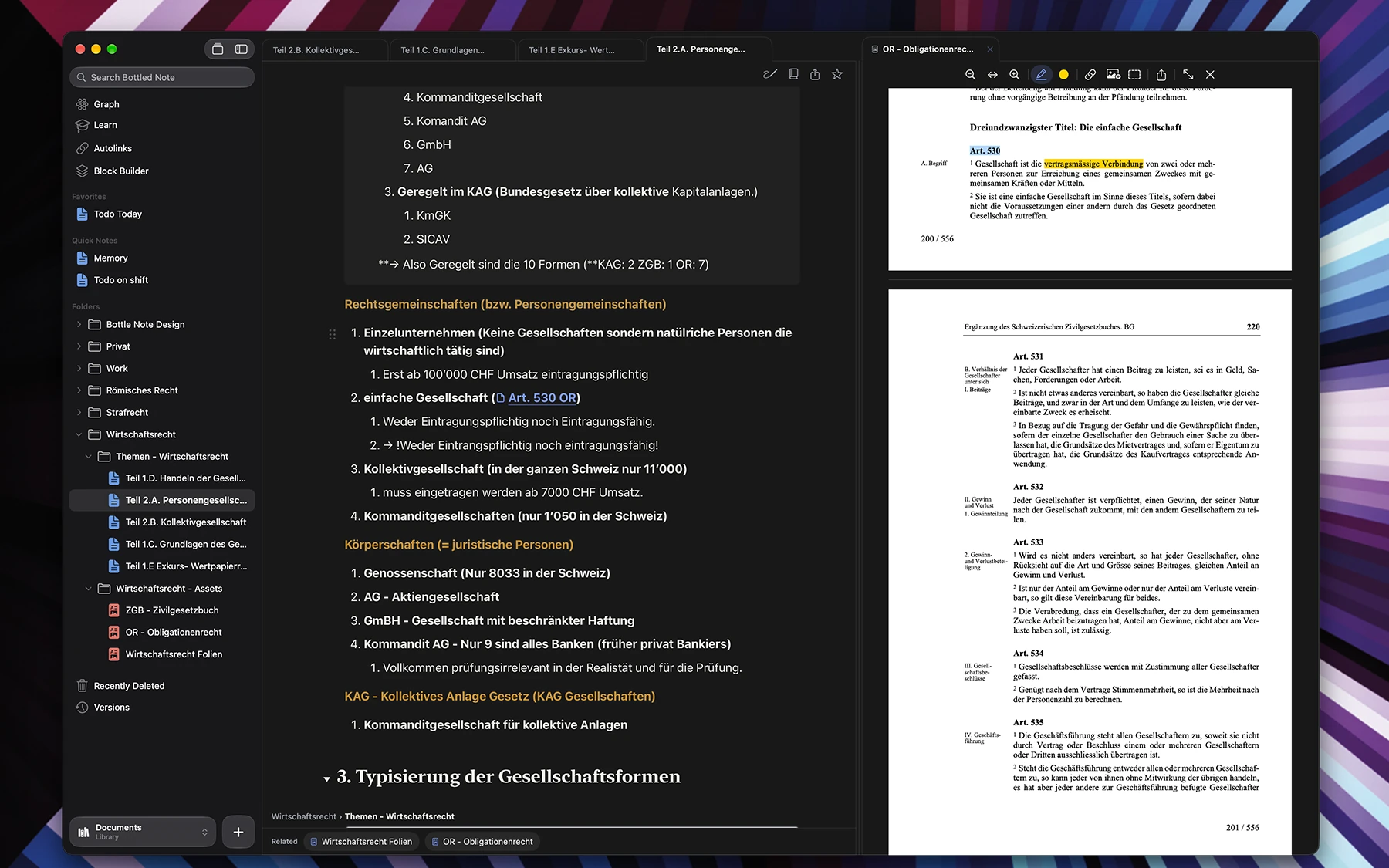Open ZGB - Zivilgesetzbuch PDF in sidebar

point(172,610)
